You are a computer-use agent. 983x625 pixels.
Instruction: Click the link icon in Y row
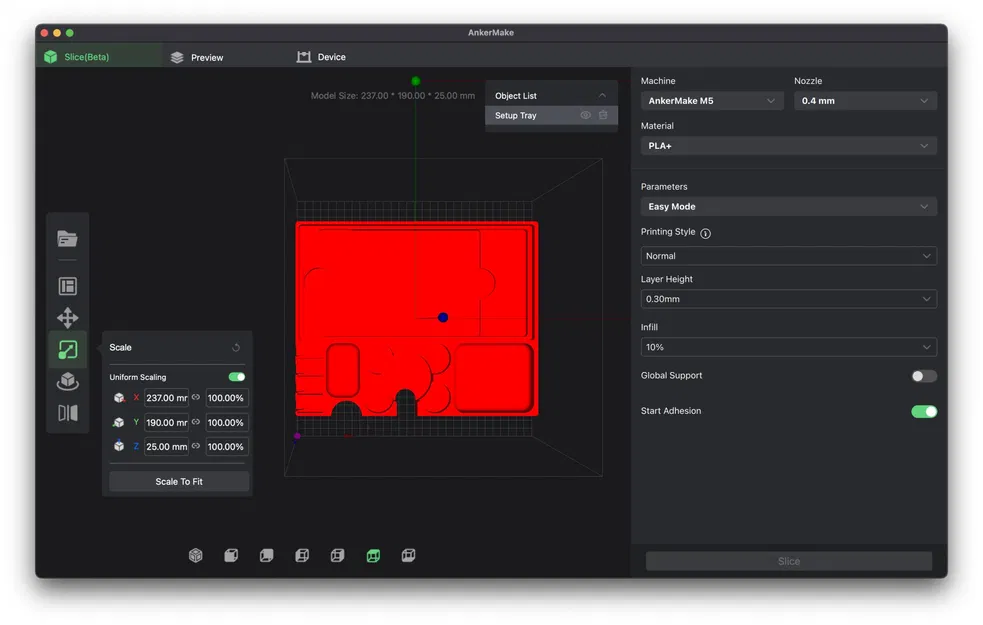196,423
